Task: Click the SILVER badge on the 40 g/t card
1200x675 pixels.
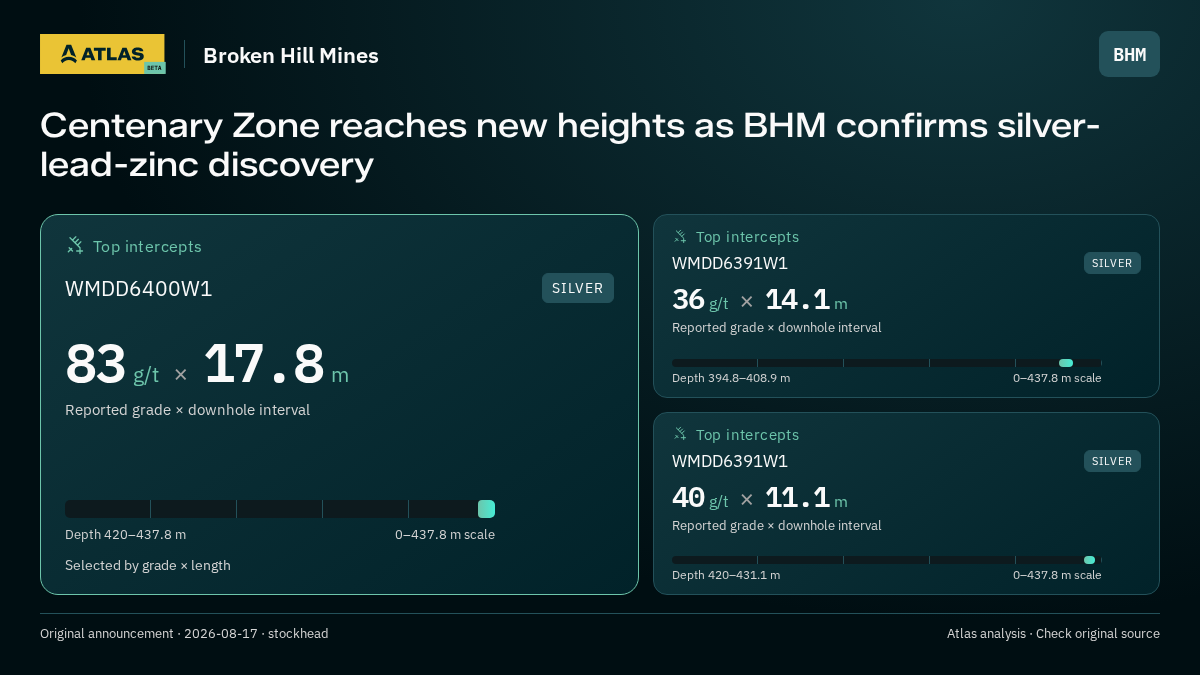Action: pyautogui.click(x=1112, y=461)
